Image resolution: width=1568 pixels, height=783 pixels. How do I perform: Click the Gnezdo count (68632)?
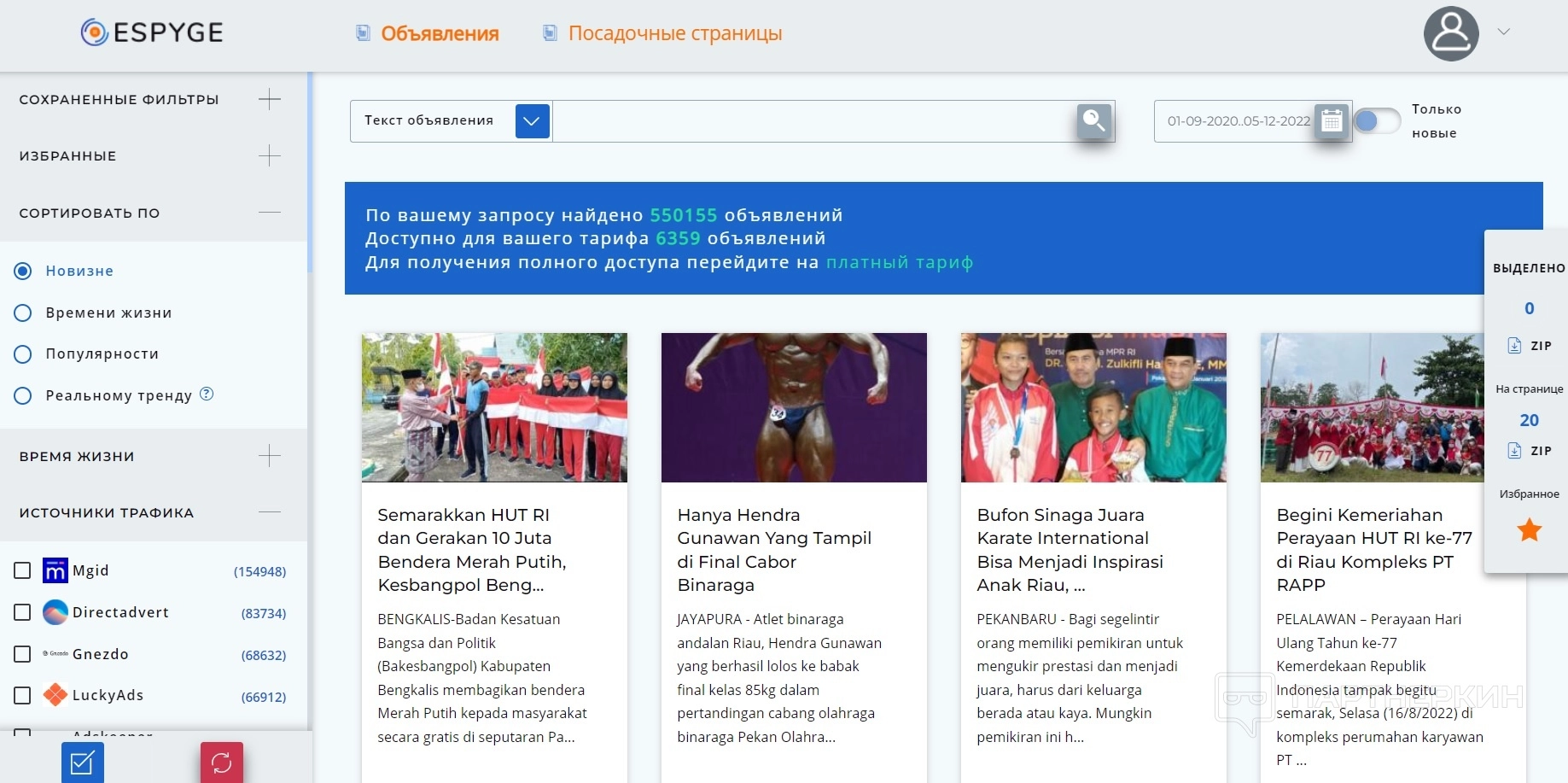coord(264,655)
